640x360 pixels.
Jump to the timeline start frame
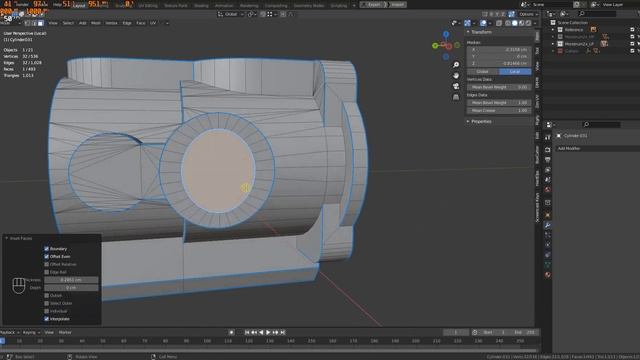[x=247, y=332]
